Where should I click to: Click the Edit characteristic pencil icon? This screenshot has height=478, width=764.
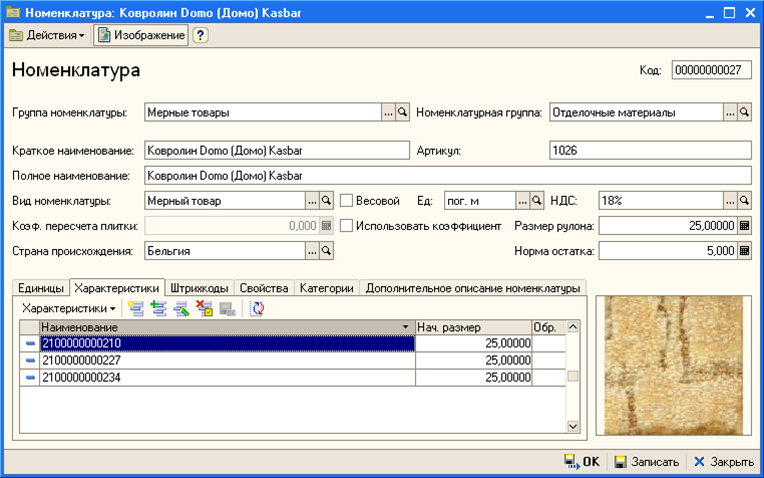182,308
